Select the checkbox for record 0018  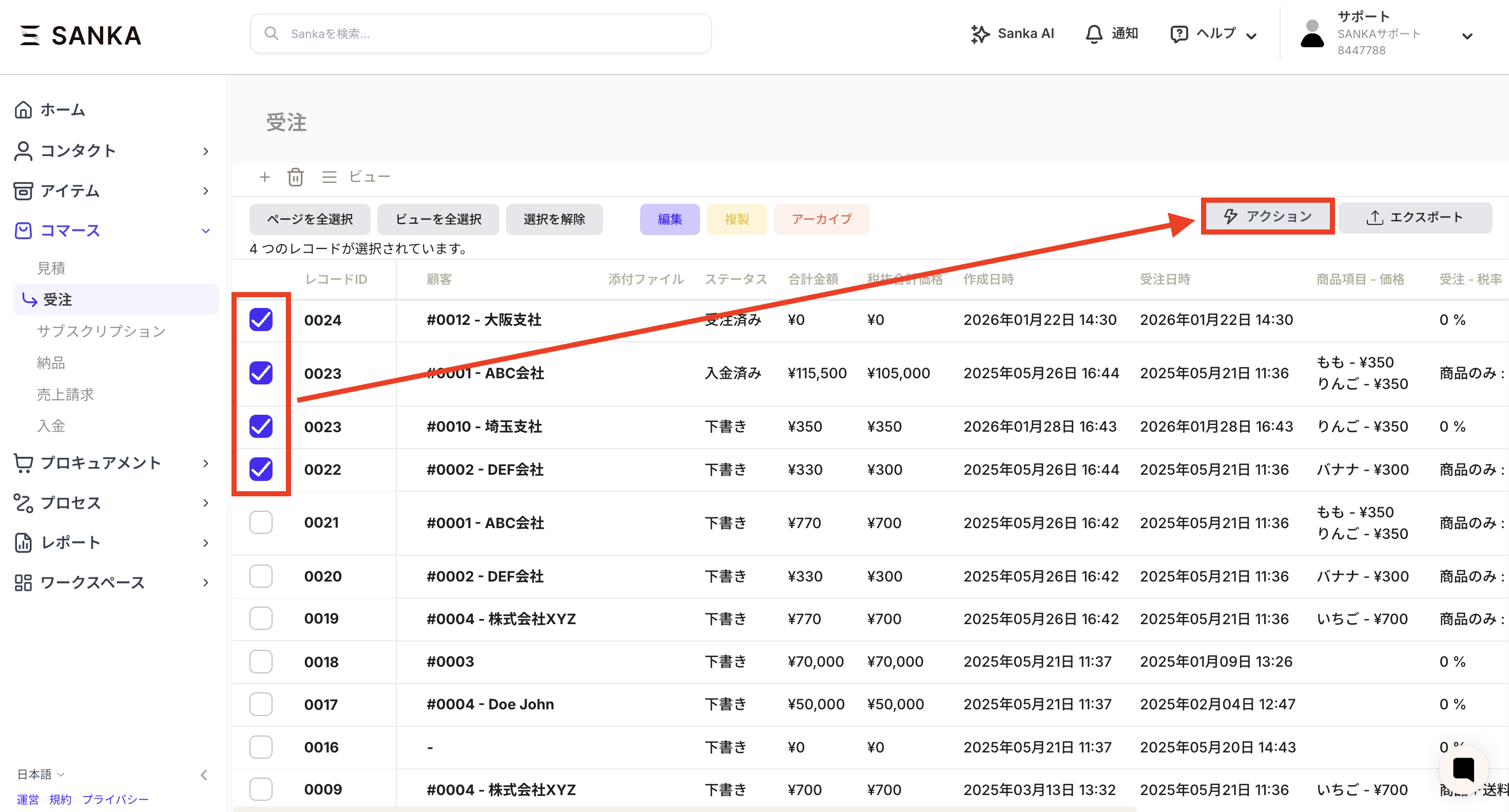click(x=261, y=662)
